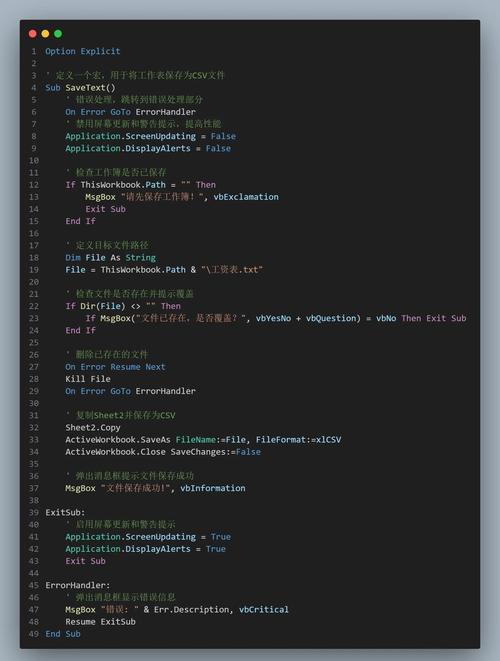Click the Kill File statement

[88, 379]
